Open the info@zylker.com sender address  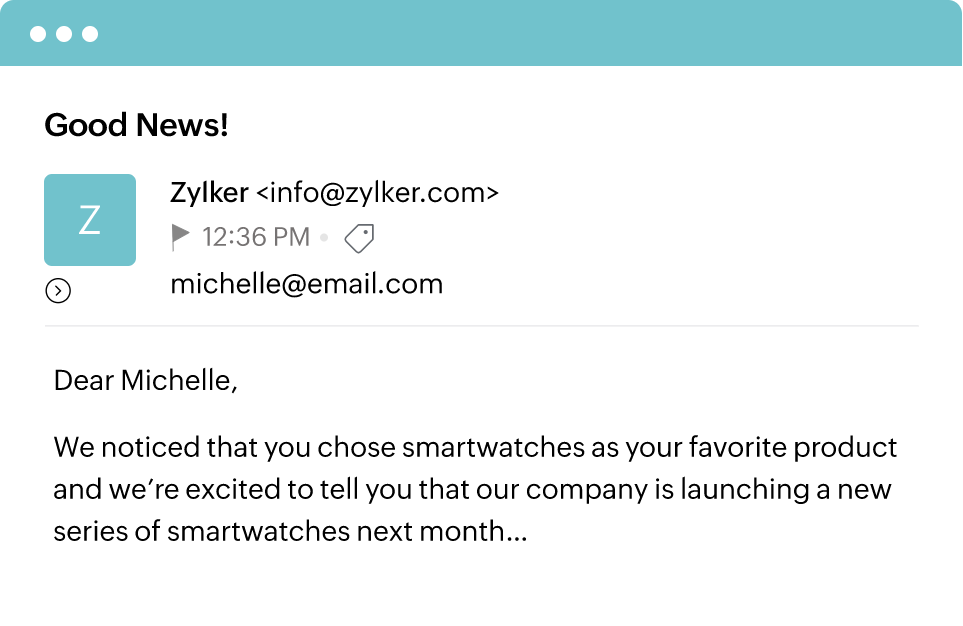pos(377,192)
